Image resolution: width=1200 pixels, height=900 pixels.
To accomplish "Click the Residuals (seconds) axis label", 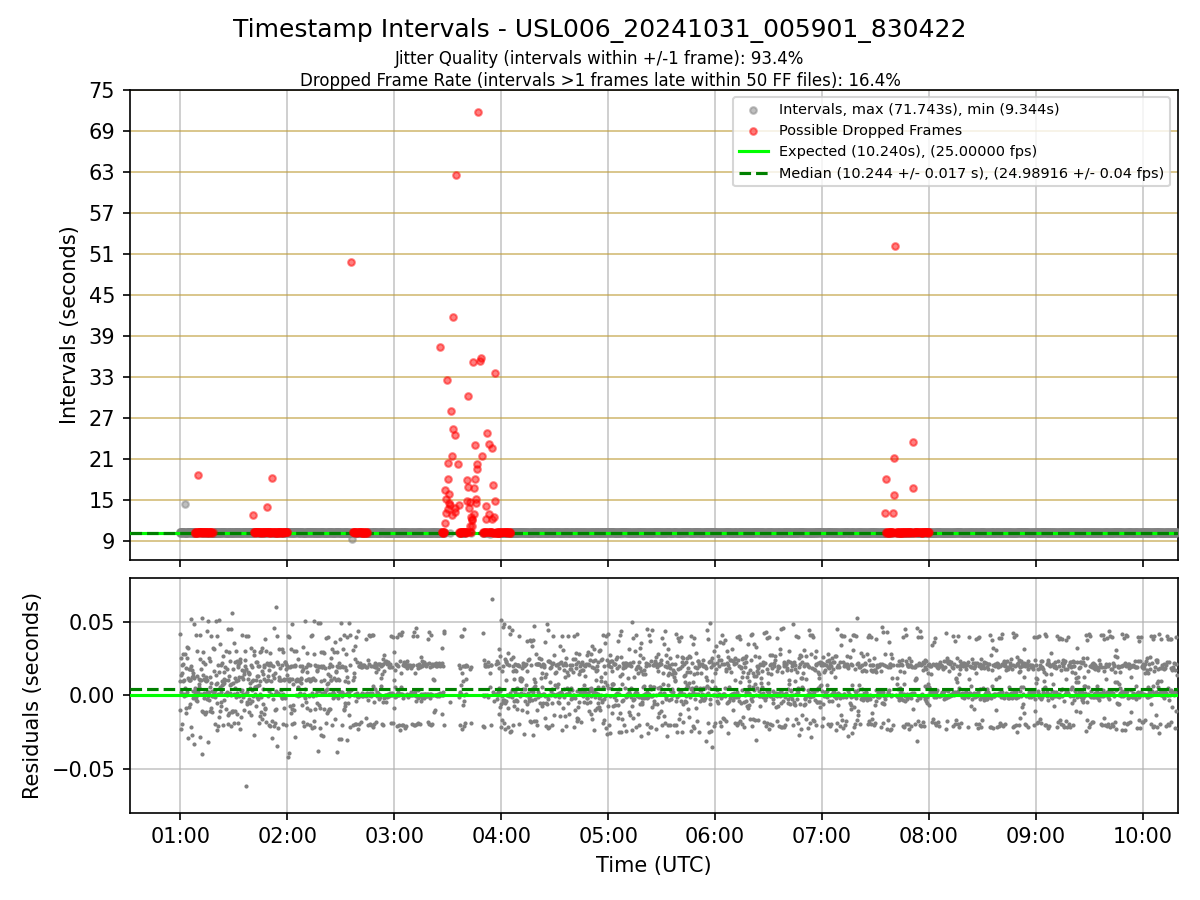I will point(32,696).
